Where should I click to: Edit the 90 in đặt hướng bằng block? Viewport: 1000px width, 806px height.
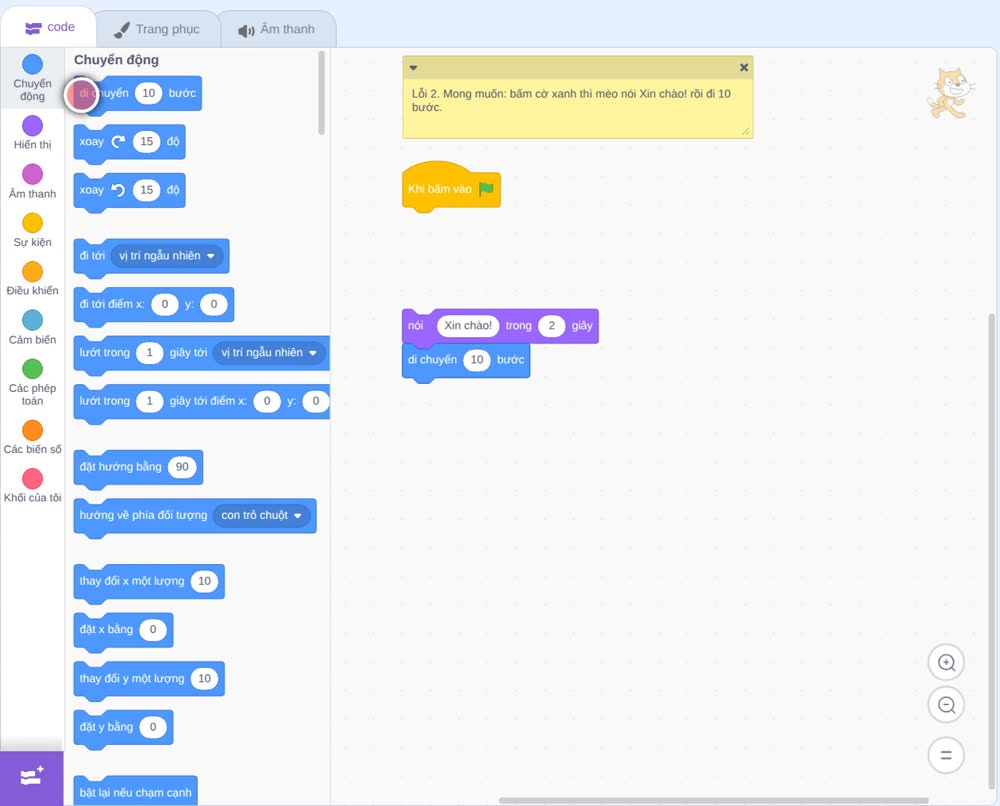pos(182,467)
